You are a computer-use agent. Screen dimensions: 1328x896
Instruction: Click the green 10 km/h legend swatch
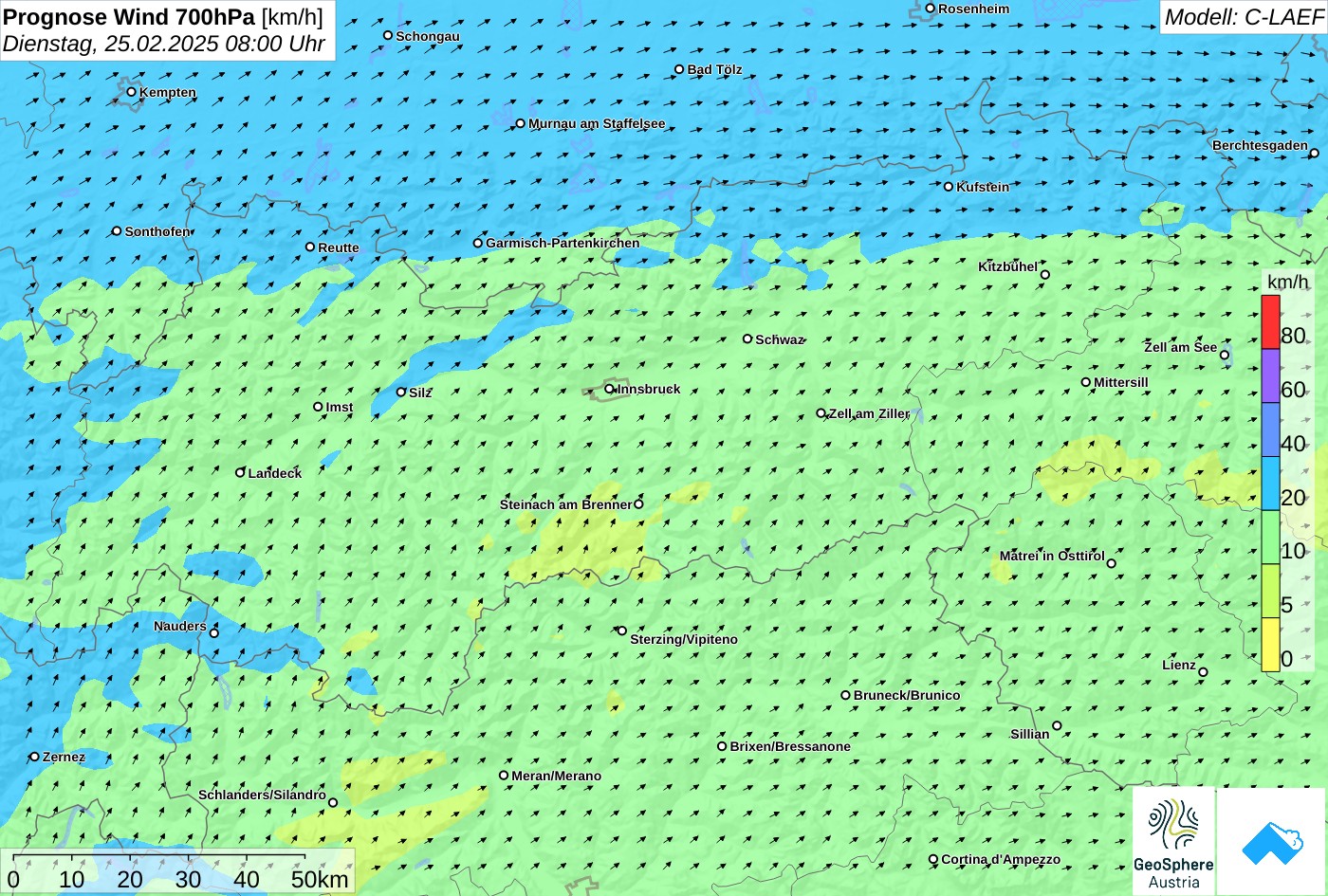[1270, 538]
